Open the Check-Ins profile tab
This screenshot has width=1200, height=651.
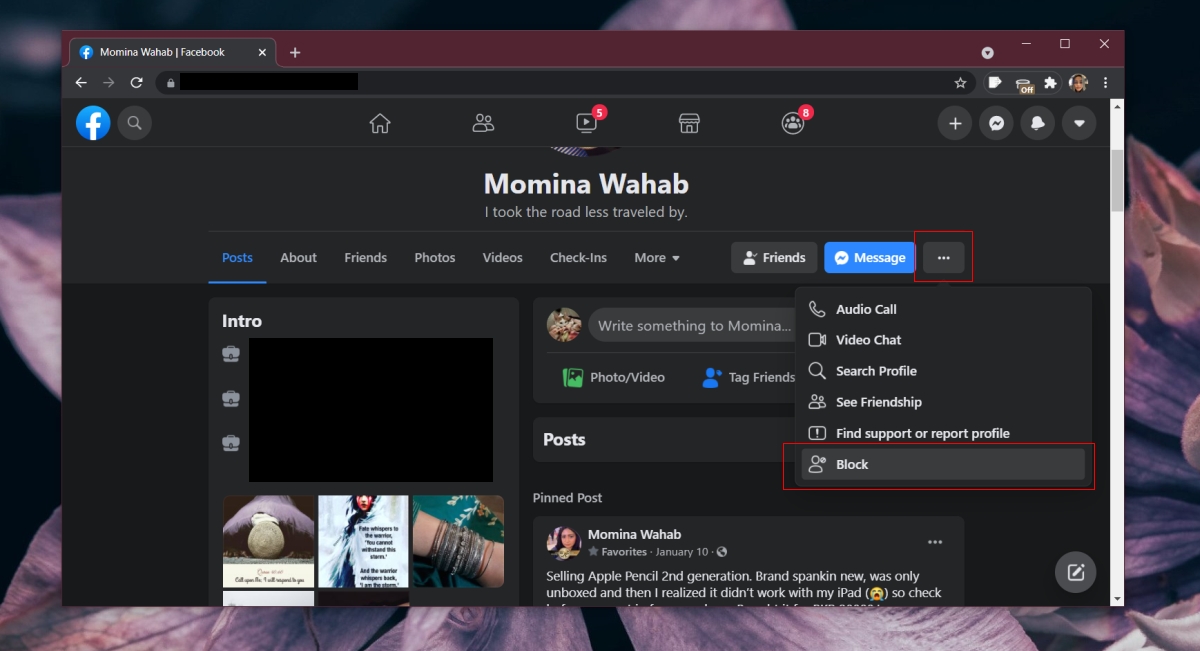(578, 258)
